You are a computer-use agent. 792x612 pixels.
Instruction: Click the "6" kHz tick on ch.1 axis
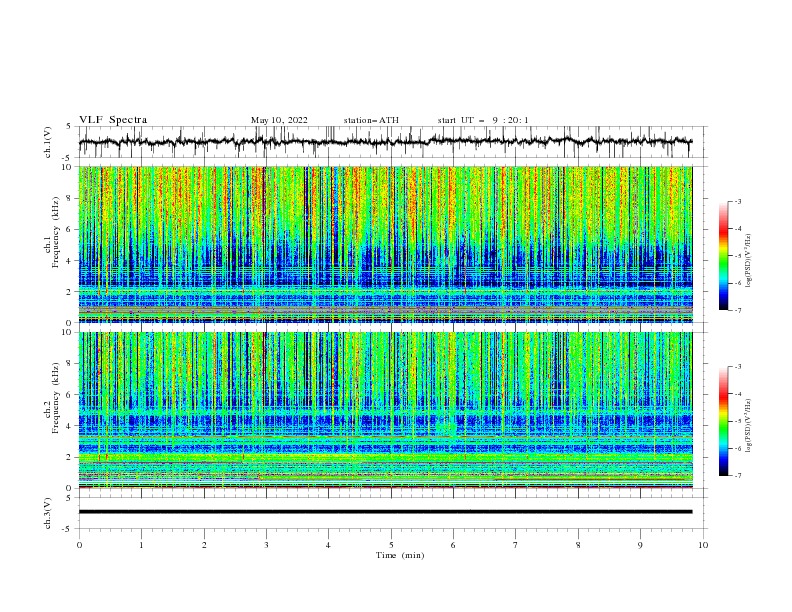(70, 229)
